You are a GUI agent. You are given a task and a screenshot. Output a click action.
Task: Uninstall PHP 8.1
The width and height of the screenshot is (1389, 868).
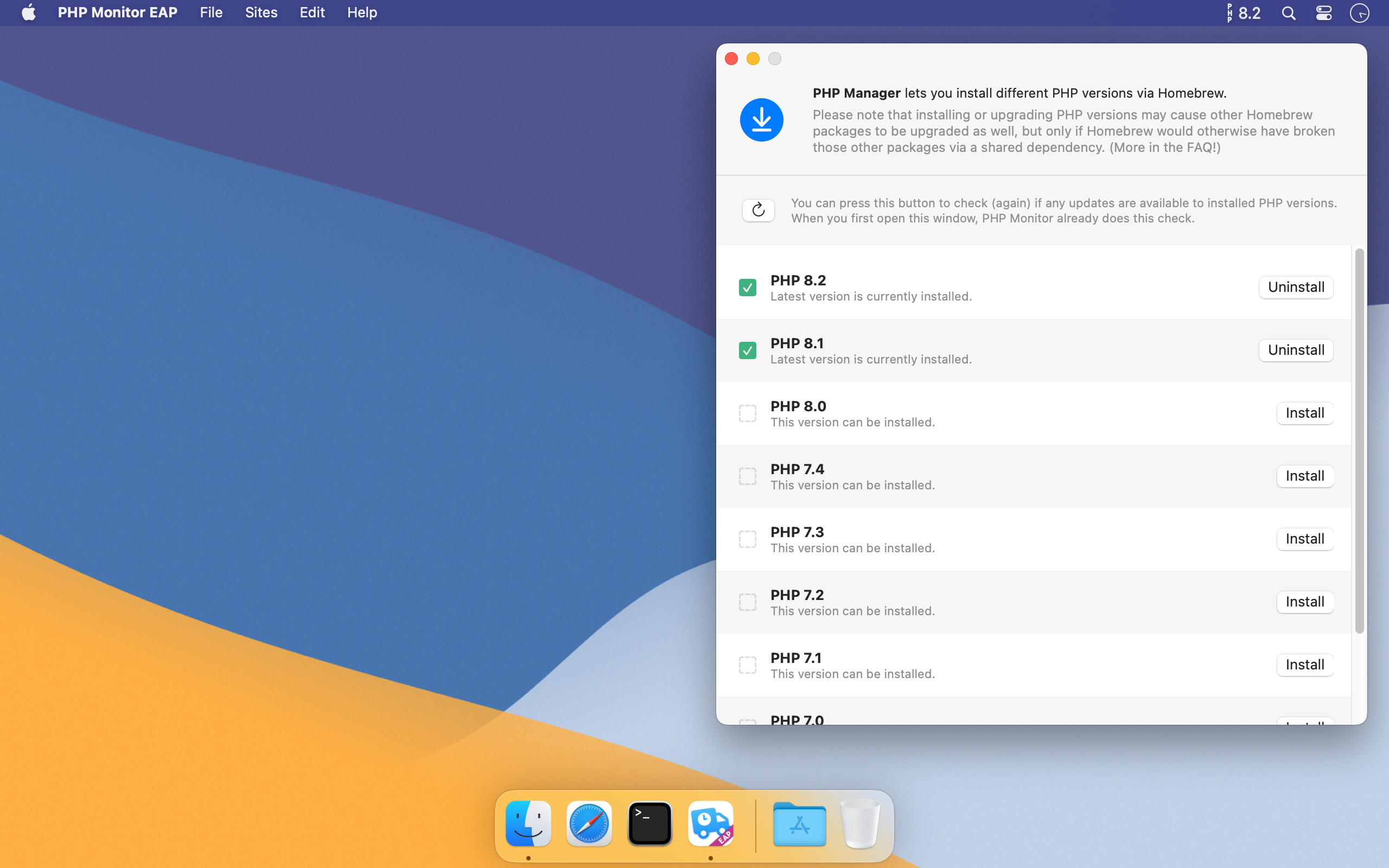[x=1296, y=350]
